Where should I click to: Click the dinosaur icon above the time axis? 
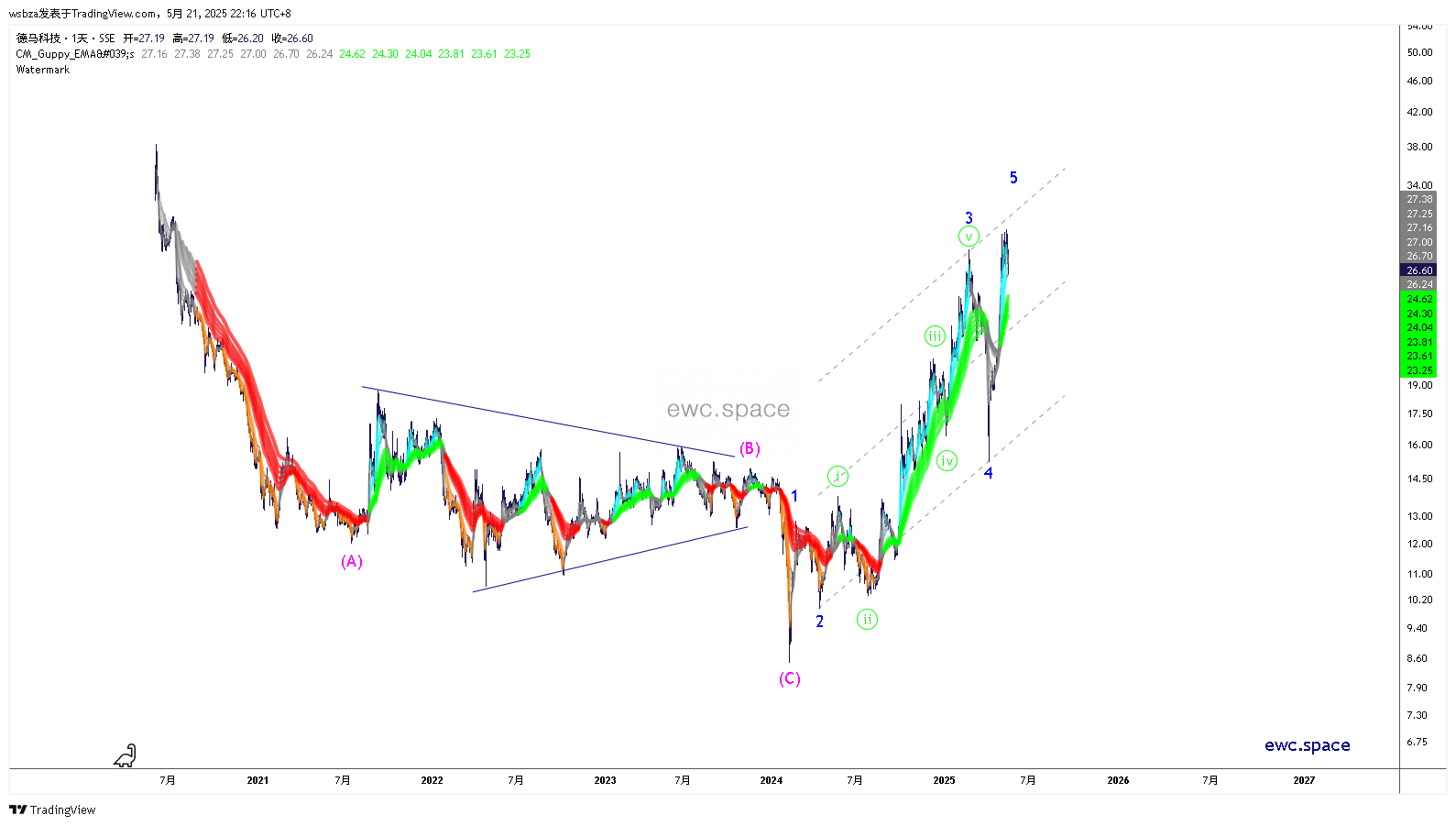click(x=126, y=755)
